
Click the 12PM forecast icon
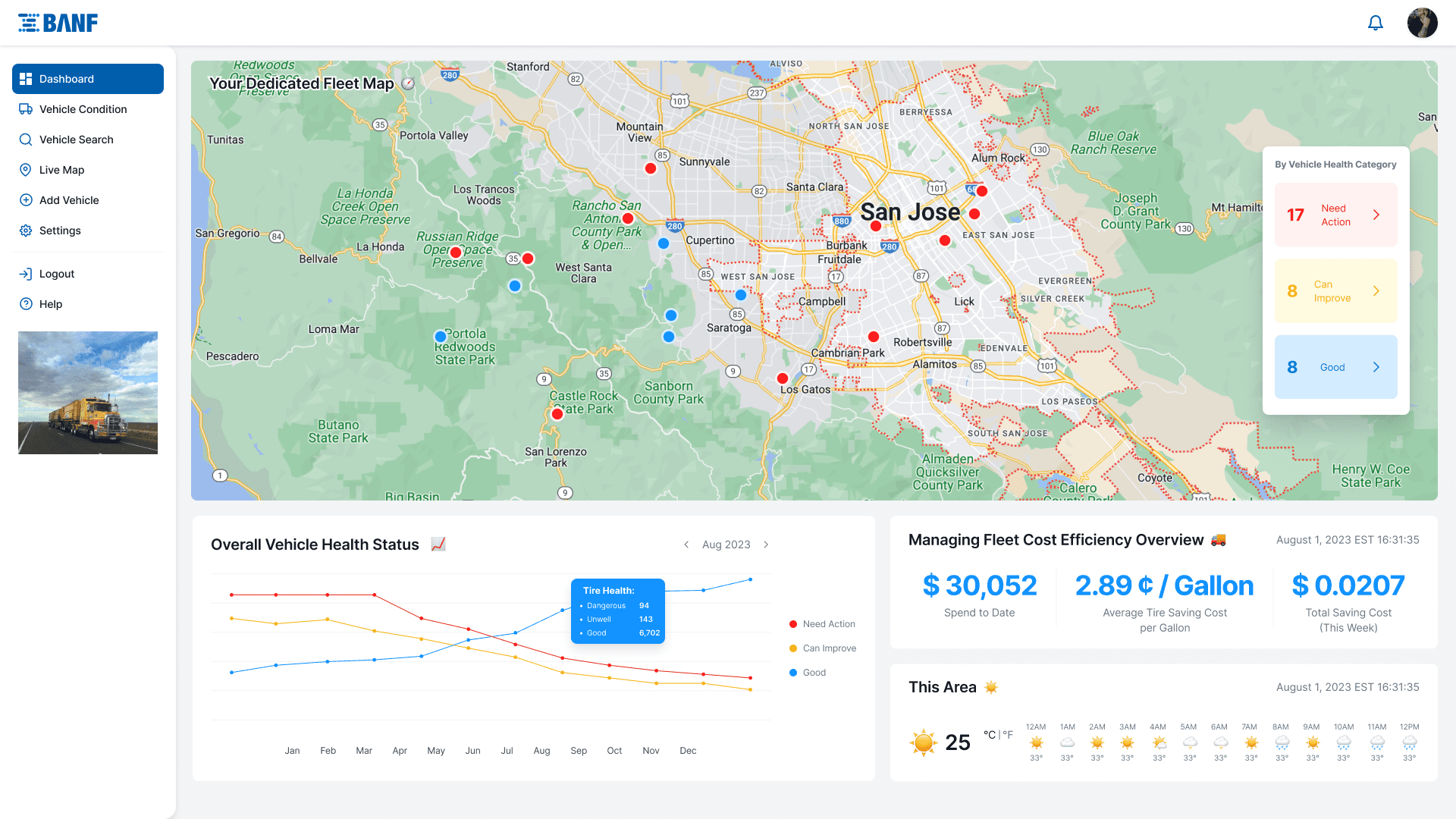pyautogui.click(x=1409, y=742)
